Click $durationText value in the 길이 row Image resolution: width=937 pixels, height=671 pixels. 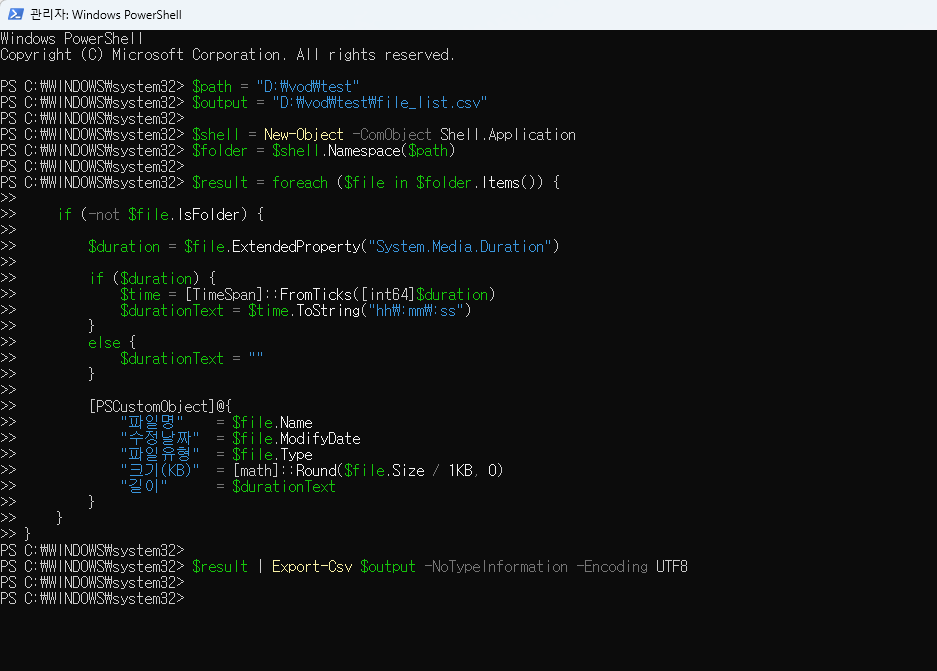pos(284,487)
